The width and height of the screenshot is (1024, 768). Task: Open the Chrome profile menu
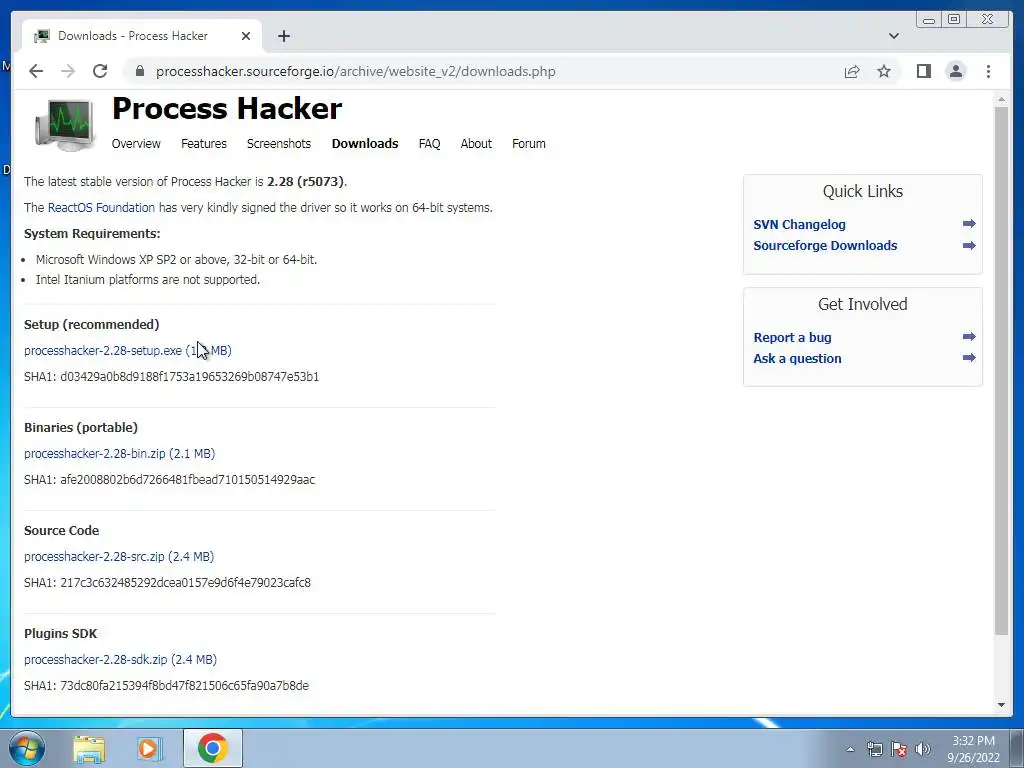click(x=955, y=71)
